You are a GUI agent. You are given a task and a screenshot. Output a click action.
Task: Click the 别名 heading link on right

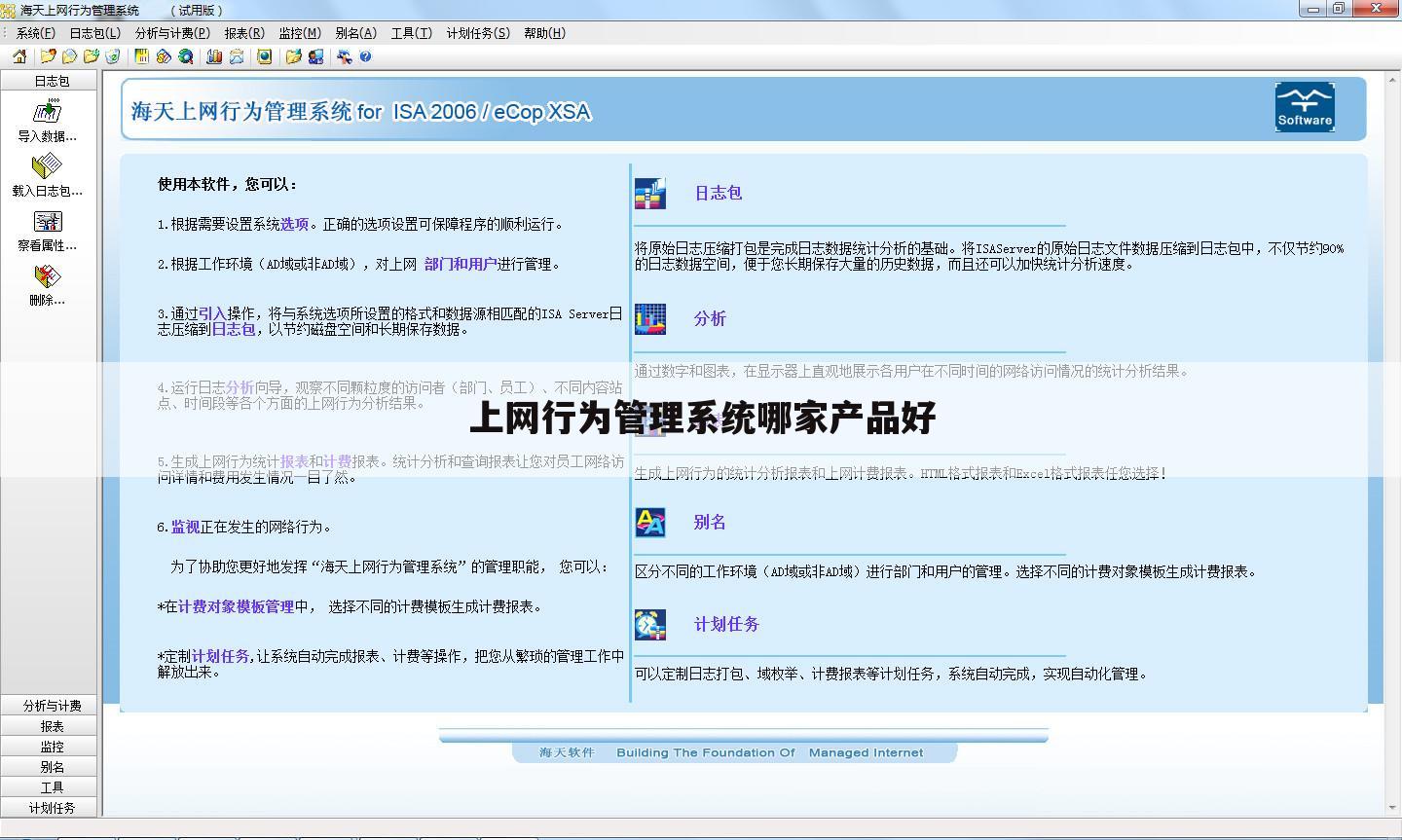pyautogui.click(x=710, y=522)
